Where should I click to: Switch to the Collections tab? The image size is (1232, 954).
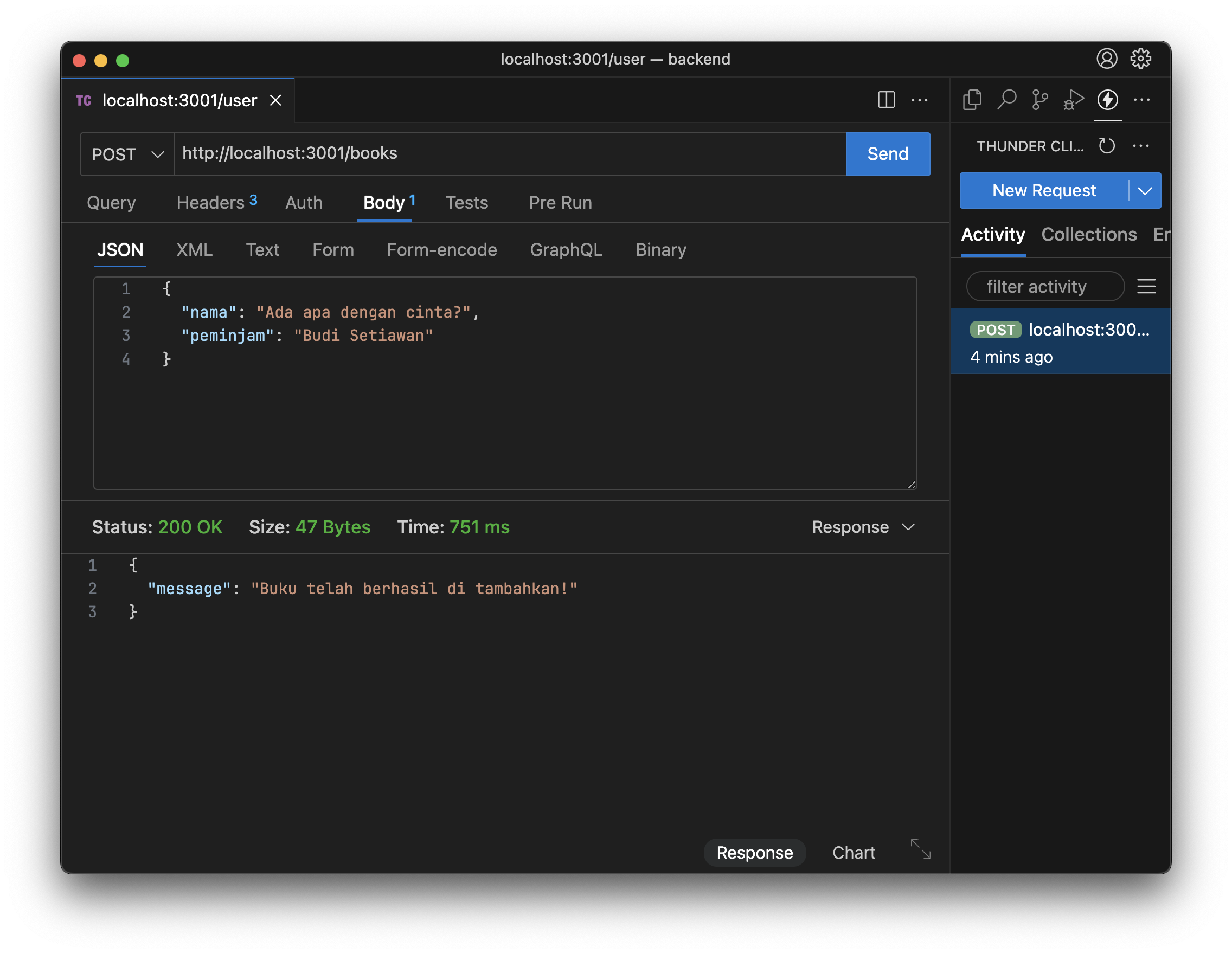coord(1089,235)
